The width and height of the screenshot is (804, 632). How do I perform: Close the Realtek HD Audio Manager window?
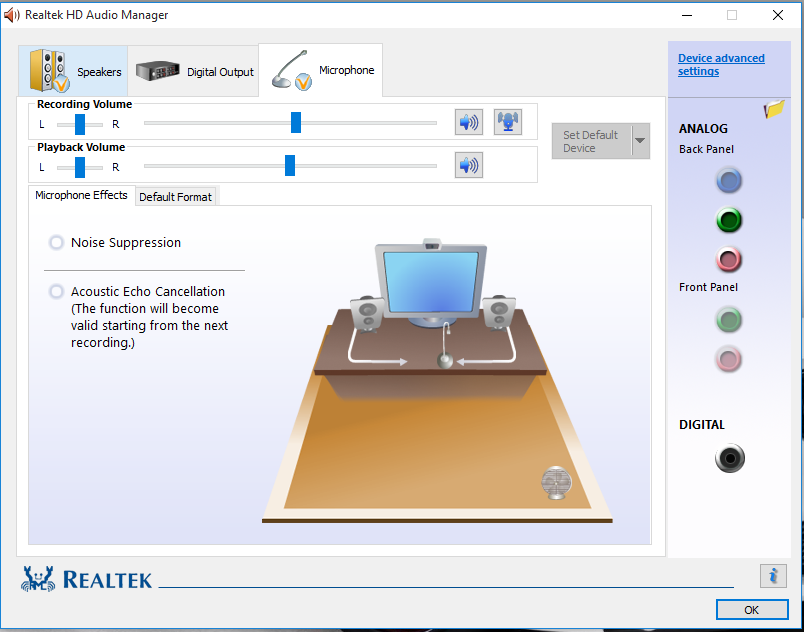click(777, 15)
